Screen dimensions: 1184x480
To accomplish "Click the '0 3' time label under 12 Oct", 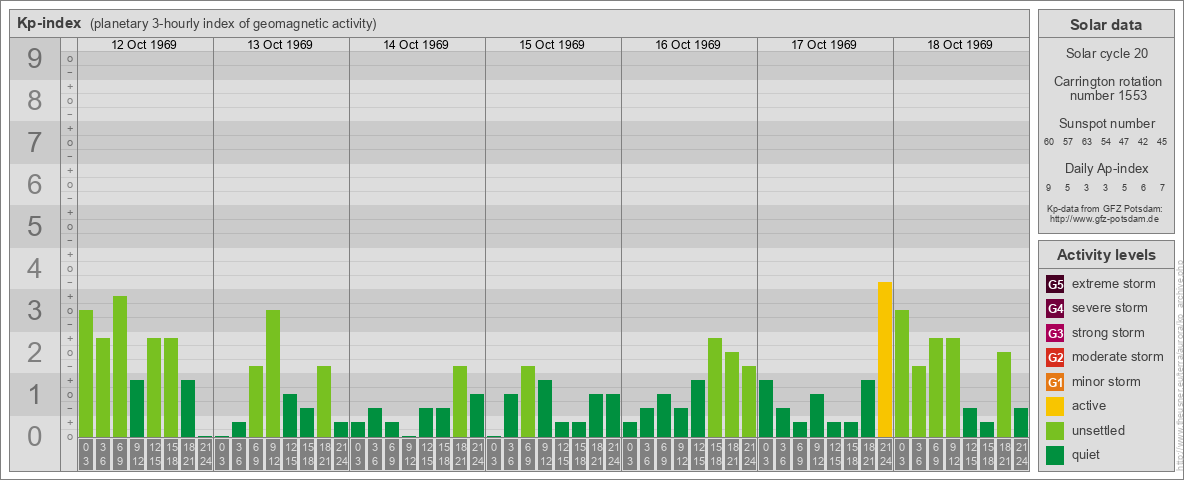I will (86, 454).
